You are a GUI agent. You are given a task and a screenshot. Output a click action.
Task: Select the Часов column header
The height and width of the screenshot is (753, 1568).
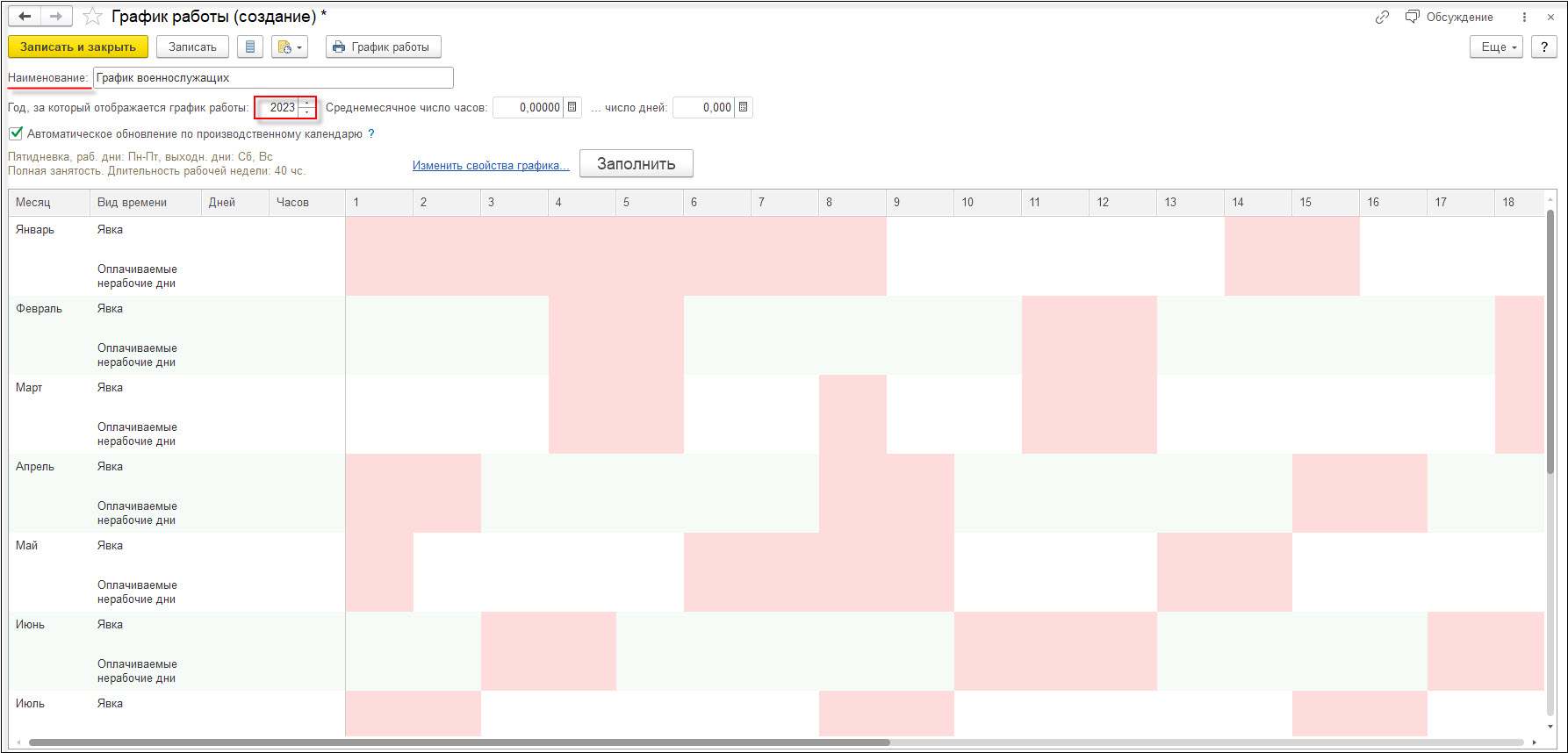tap(307, 202)
